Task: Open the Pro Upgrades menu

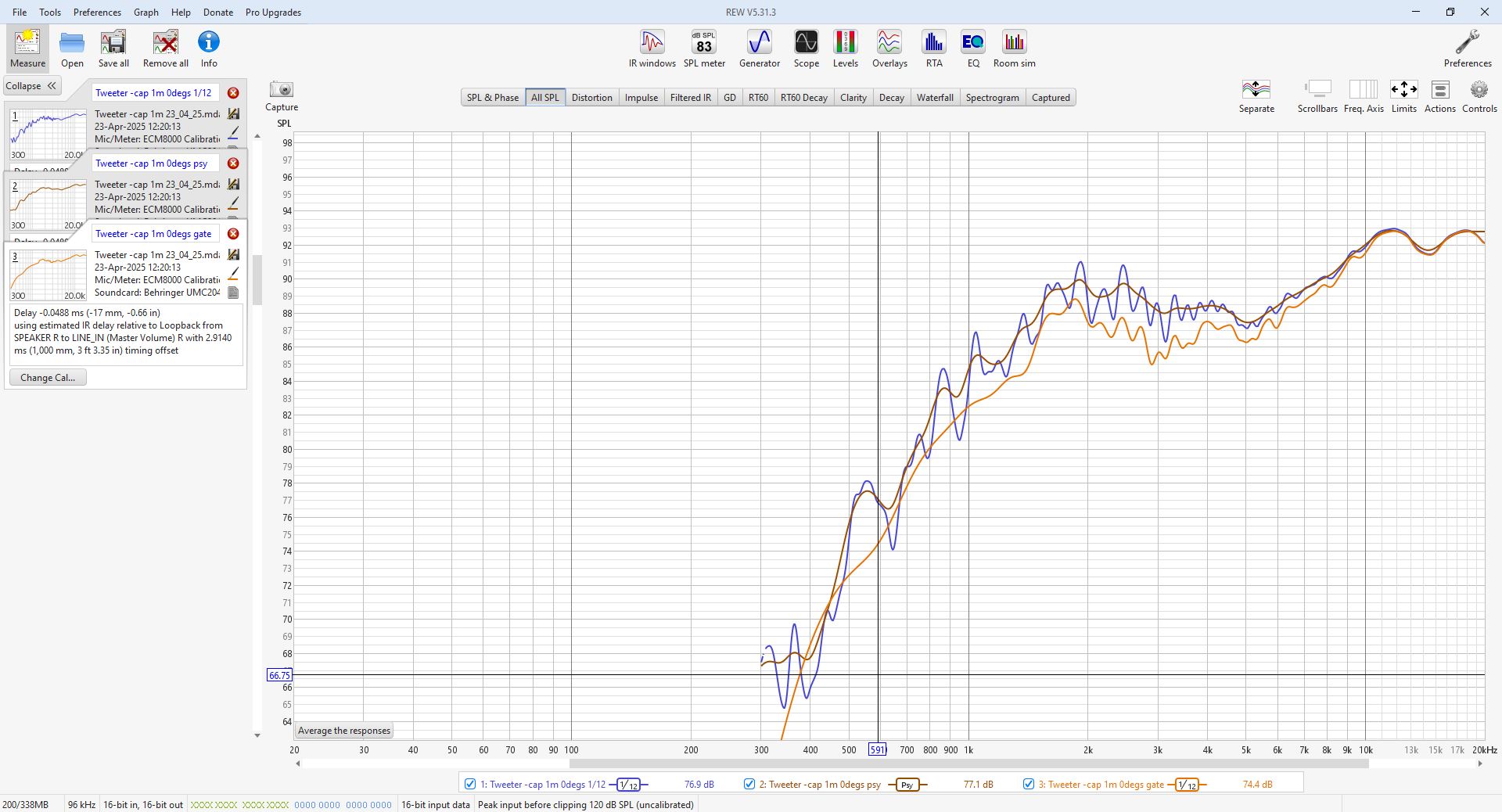Action: click(273, 13)
